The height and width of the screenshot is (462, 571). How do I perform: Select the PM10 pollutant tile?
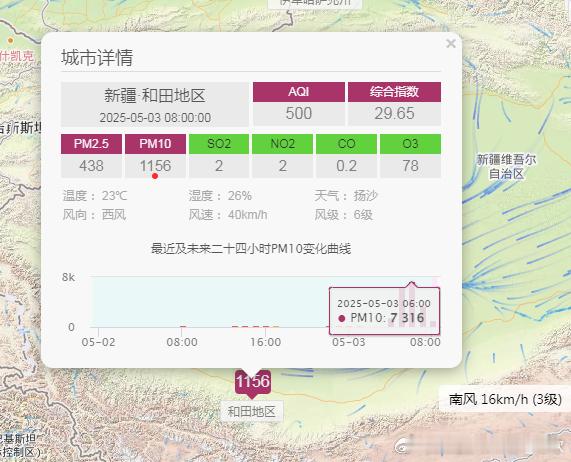pyautogui.click(x=155, y=144)
